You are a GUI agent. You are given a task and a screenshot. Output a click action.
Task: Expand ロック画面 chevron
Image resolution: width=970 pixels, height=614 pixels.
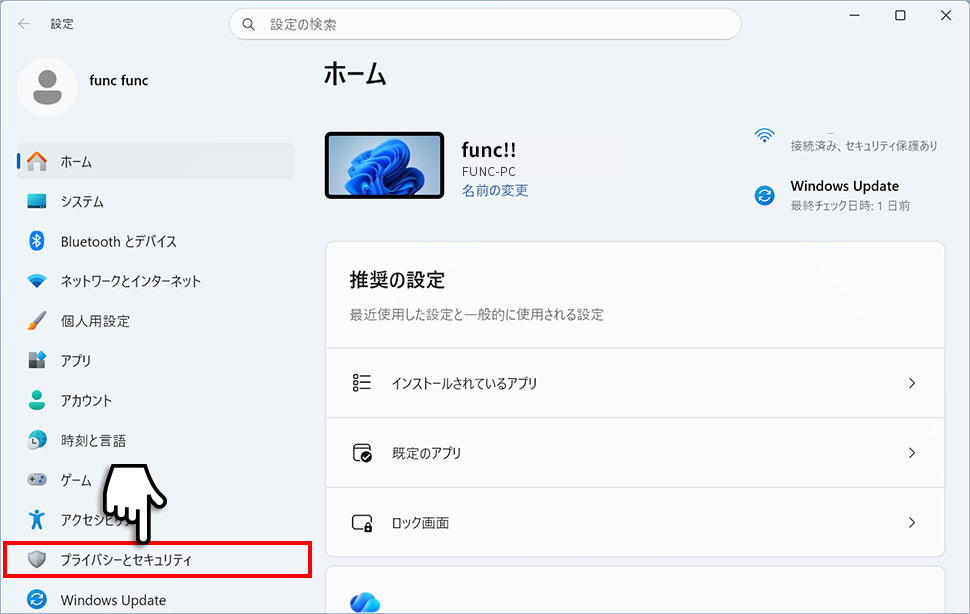coord(911,522)
